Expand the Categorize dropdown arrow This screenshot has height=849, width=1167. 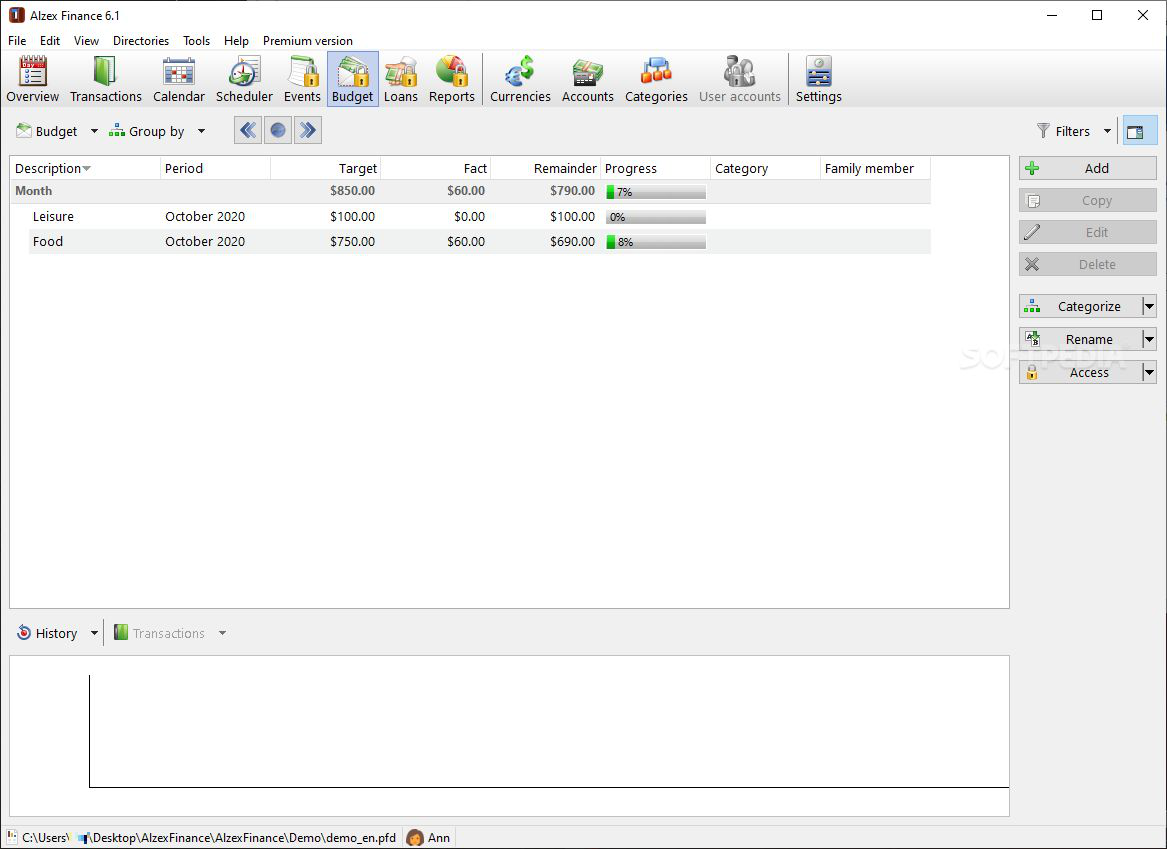point(1150,306)
